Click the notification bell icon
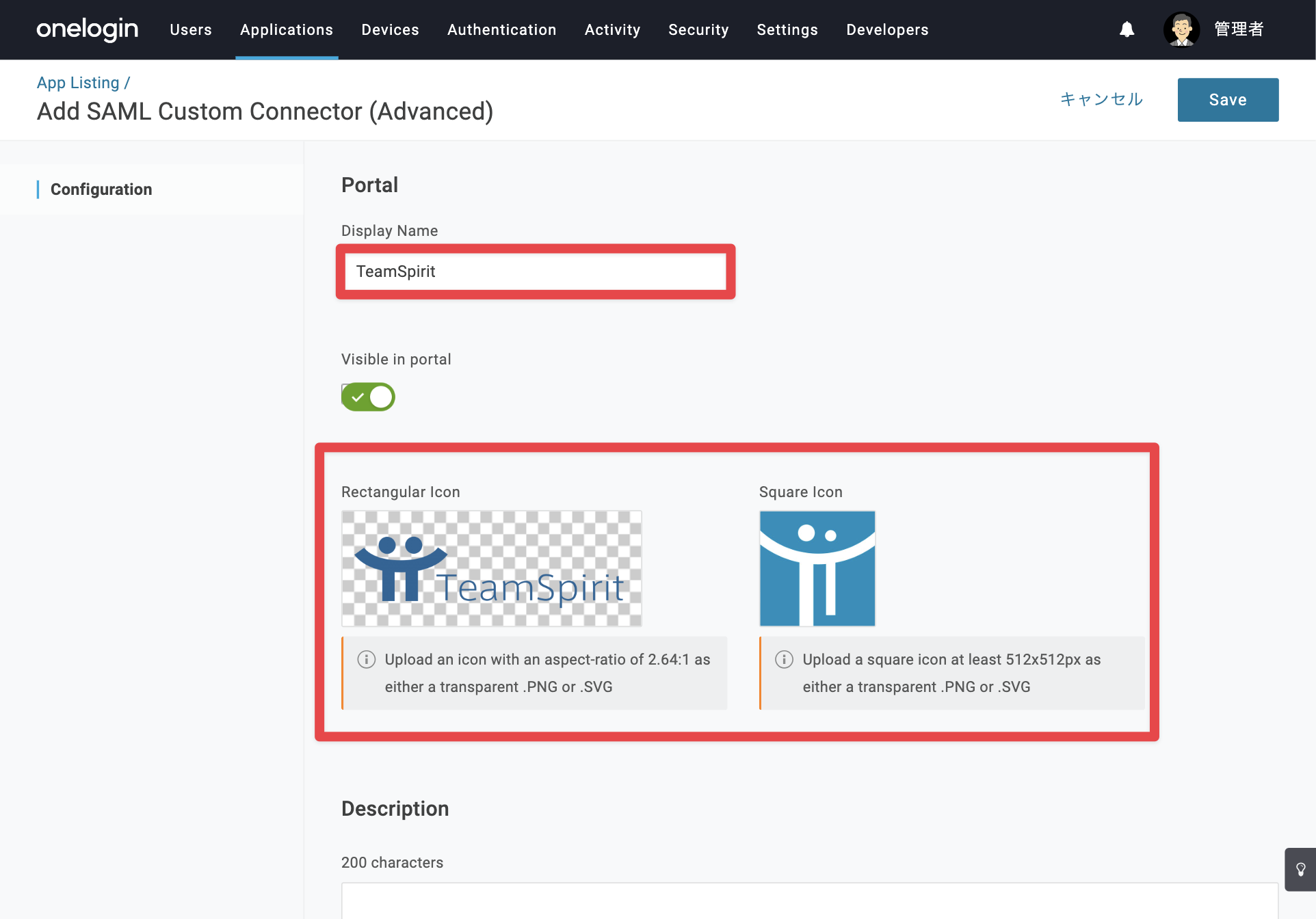The image size is (1316, 919). click(x=1127, y=29)
